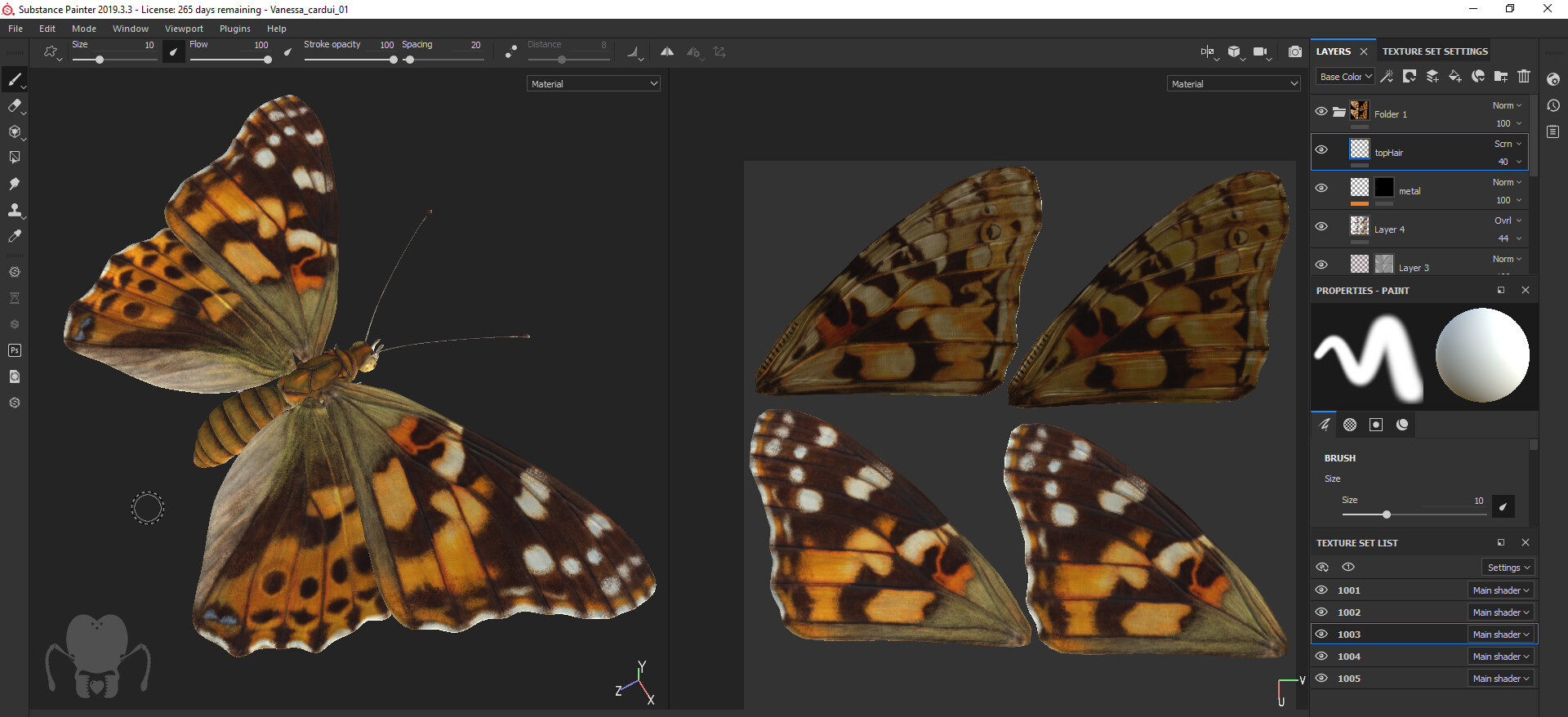Image resolution: width=1568 pixels, height=717 pixels.
Task: Delete the selected layer with trash icon
Action: pyautogui.click(x=1524, y=76)
